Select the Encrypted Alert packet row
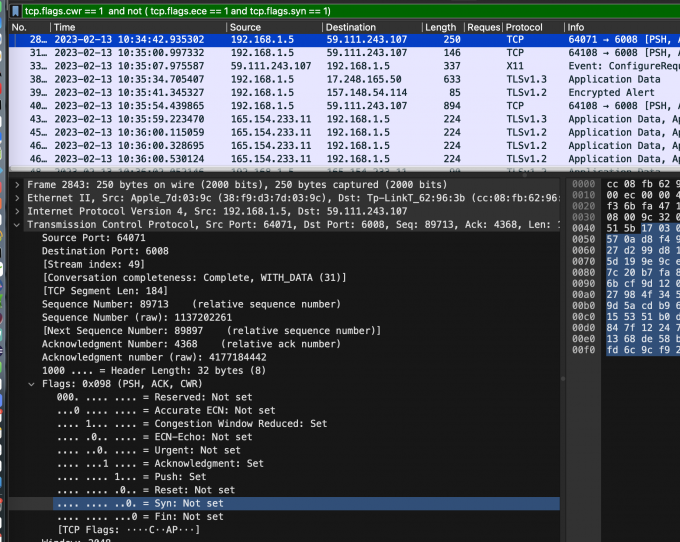 click(344, 92)
